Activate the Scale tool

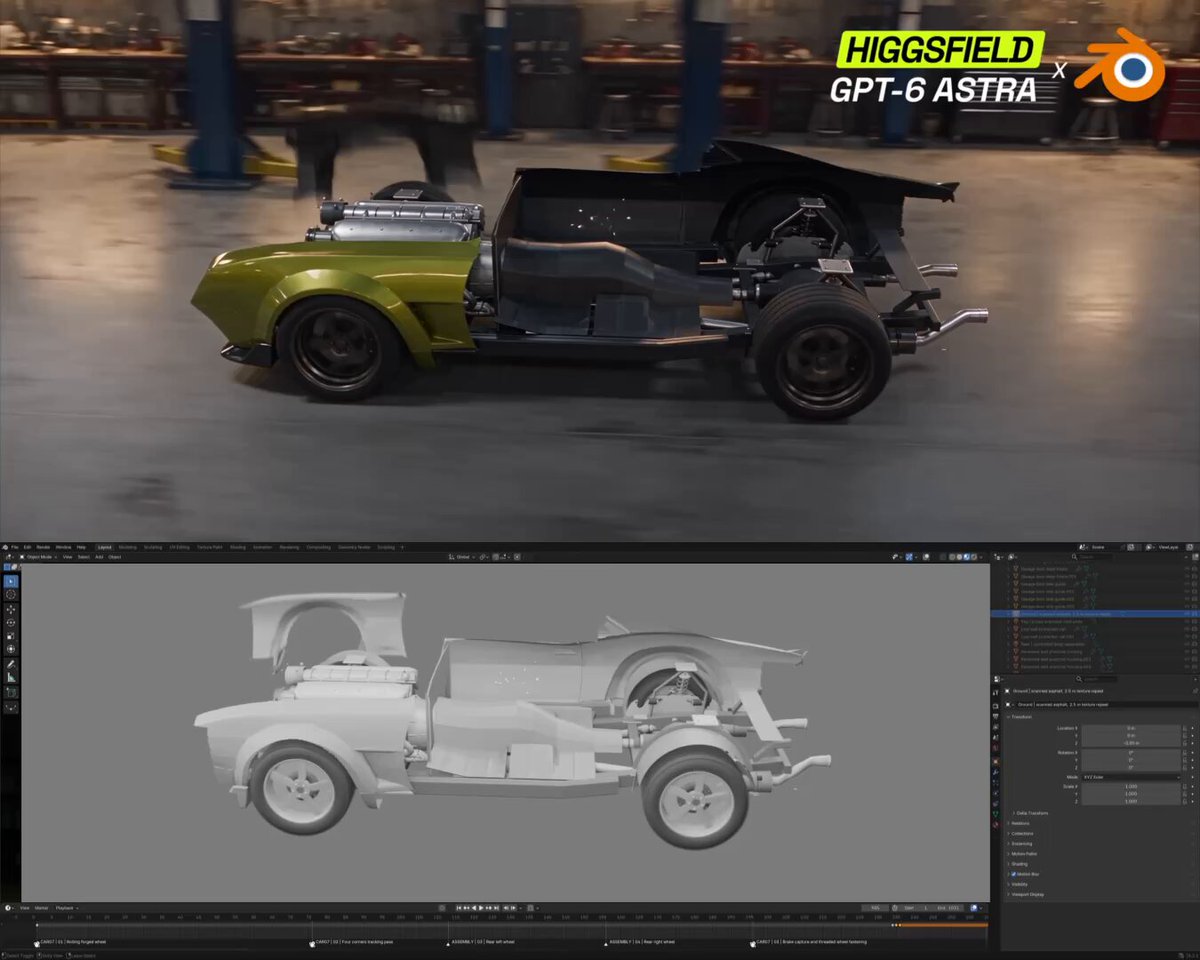[x=11, y=635]
